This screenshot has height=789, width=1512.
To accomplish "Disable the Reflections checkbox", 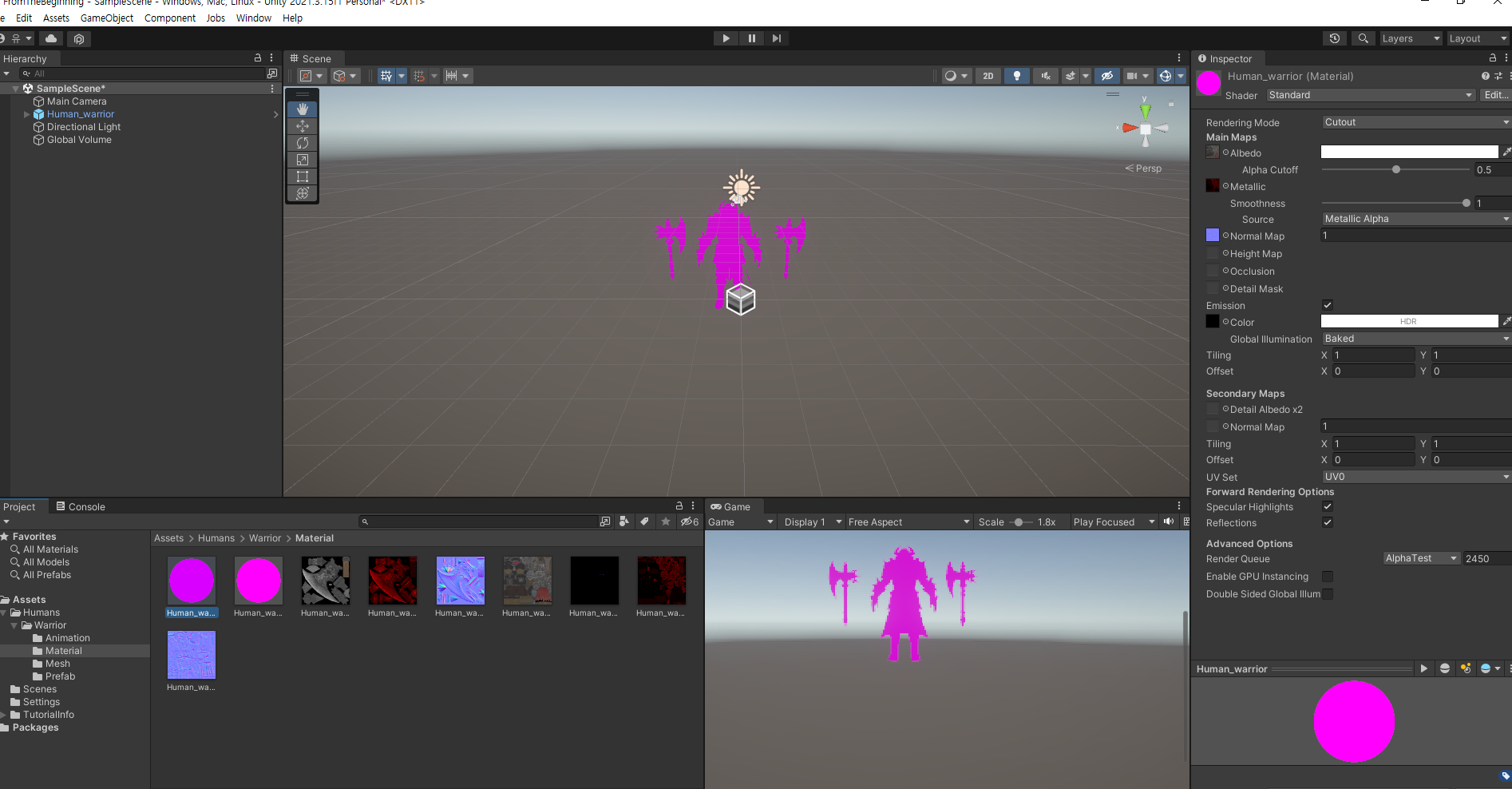I will tap(1327, 522).
